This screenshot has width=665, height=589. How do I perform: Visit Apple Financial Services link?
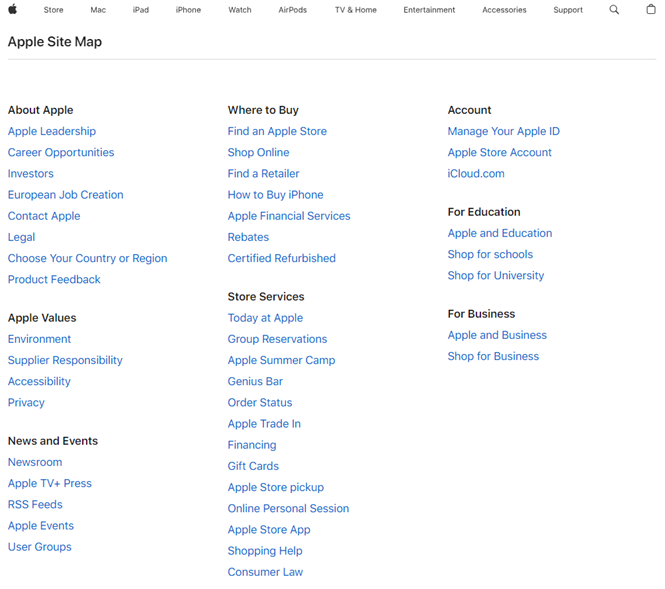point(289,216)
